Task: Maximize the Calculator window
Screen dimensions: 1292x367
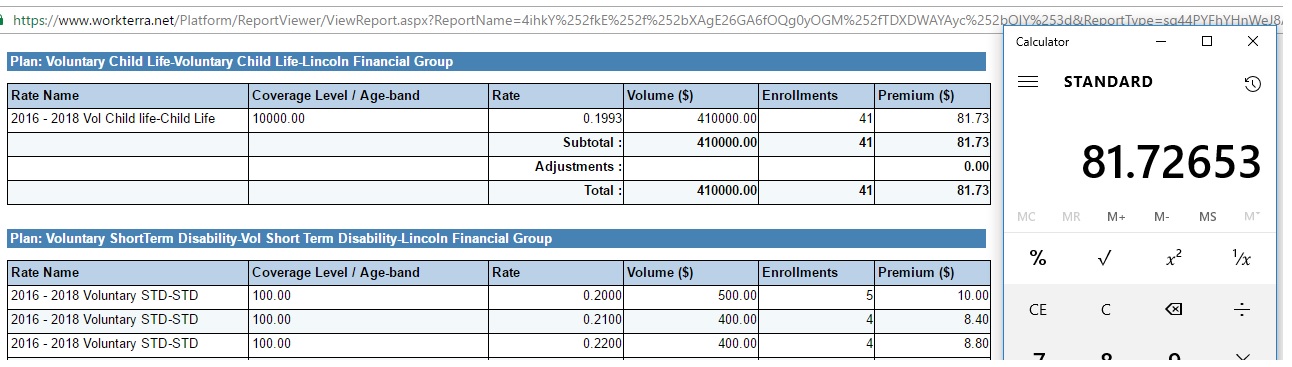Action: coord(1207,41)
